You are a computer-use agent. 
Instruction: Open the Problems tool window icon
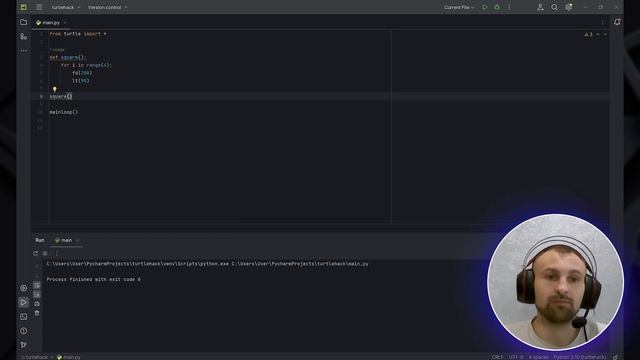pos(24,331)
